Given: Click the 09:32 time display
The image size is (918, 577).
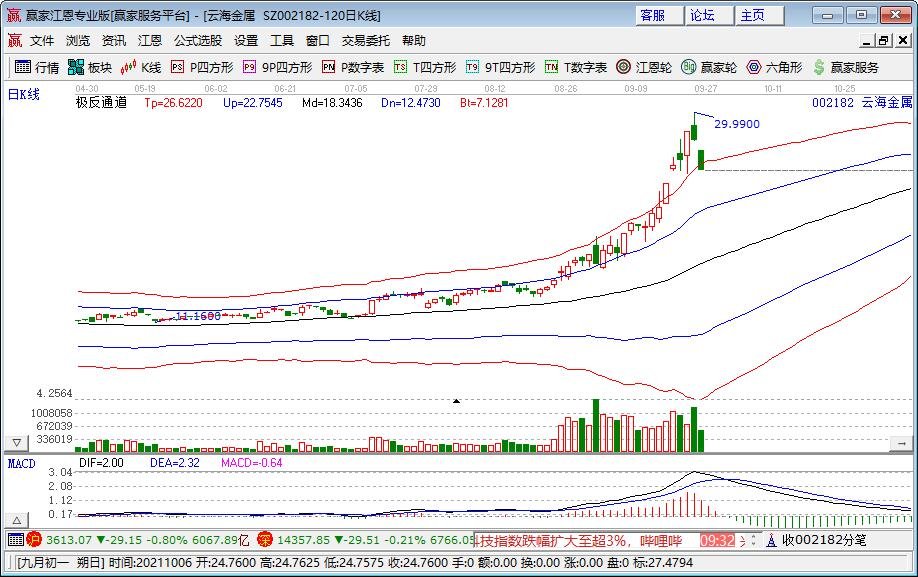Looking at the screenshot, I should [x=717, y=540].
